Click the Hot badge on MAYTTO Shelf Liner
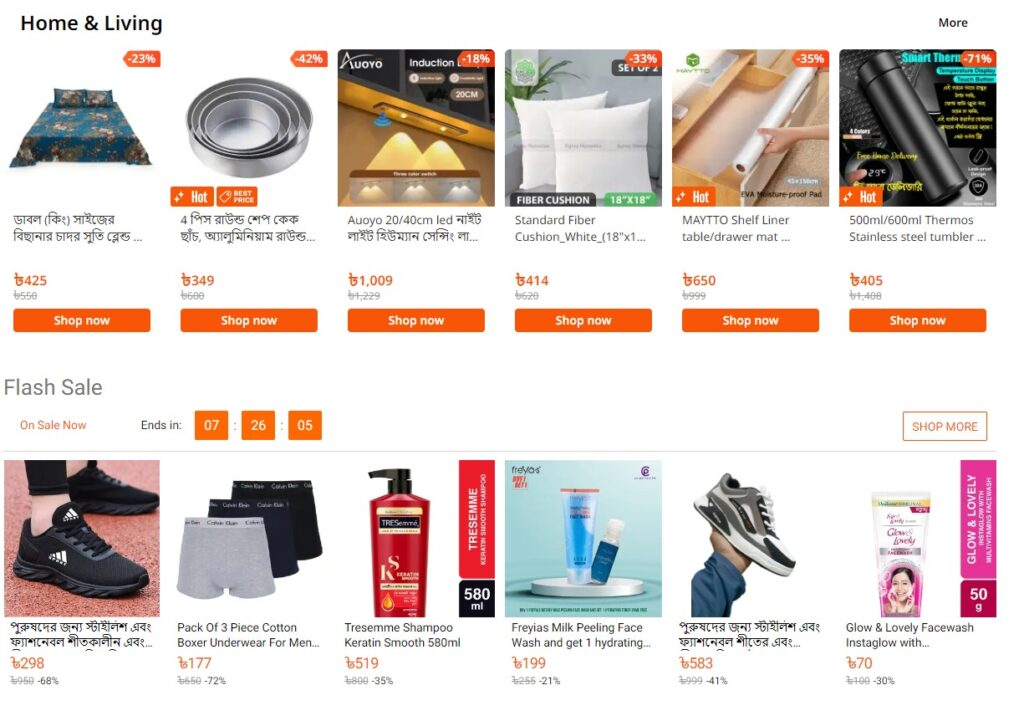The width and height of the screenshot is (1024, 711). pyautogui.click(x=693, y=197)
